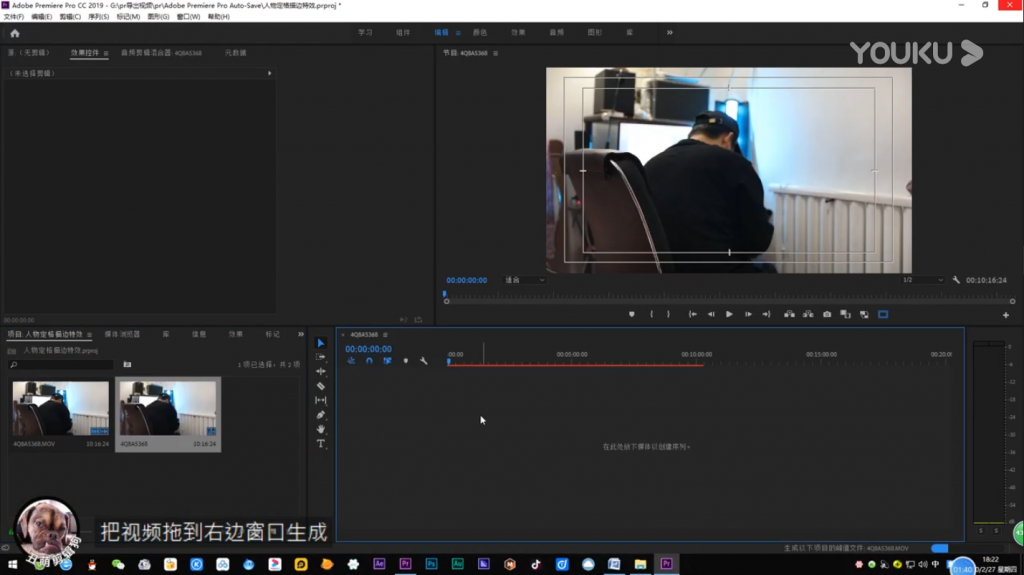Toggle nest sequence insert mode
The image size is (1024, 575).
click(351, 361)
